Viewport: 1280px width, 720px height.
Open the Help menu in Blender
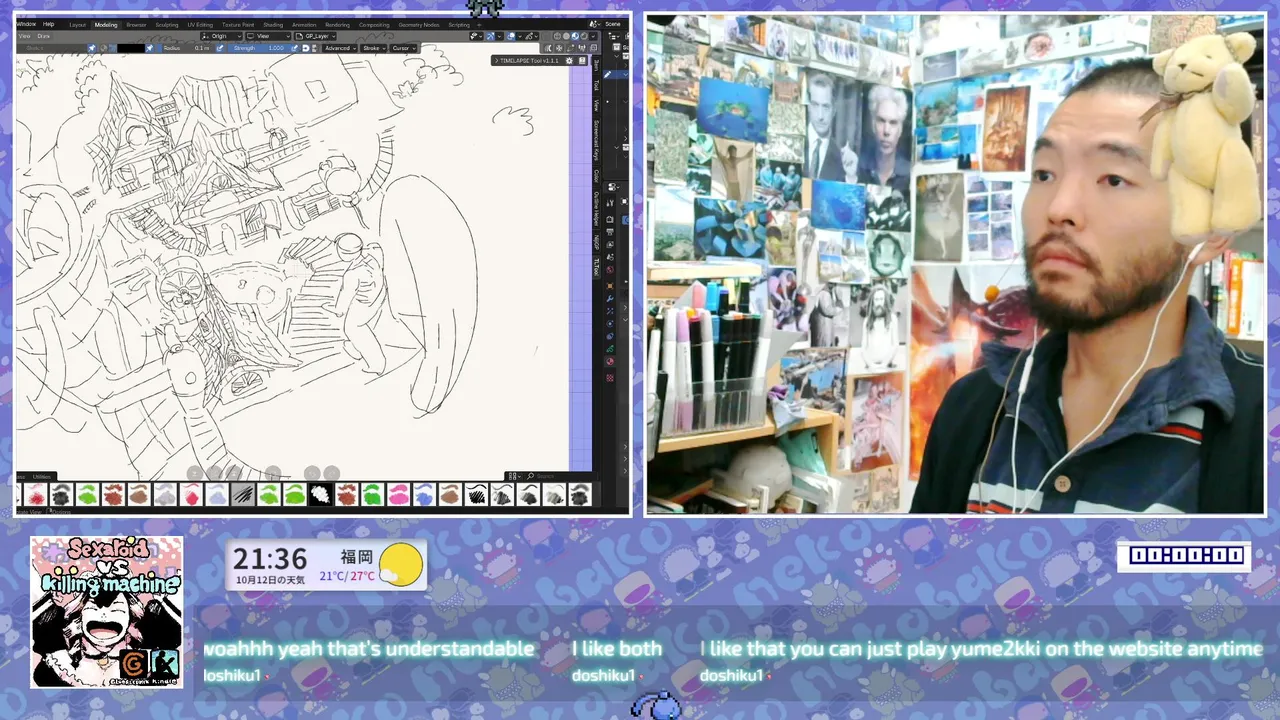point(48,24)
